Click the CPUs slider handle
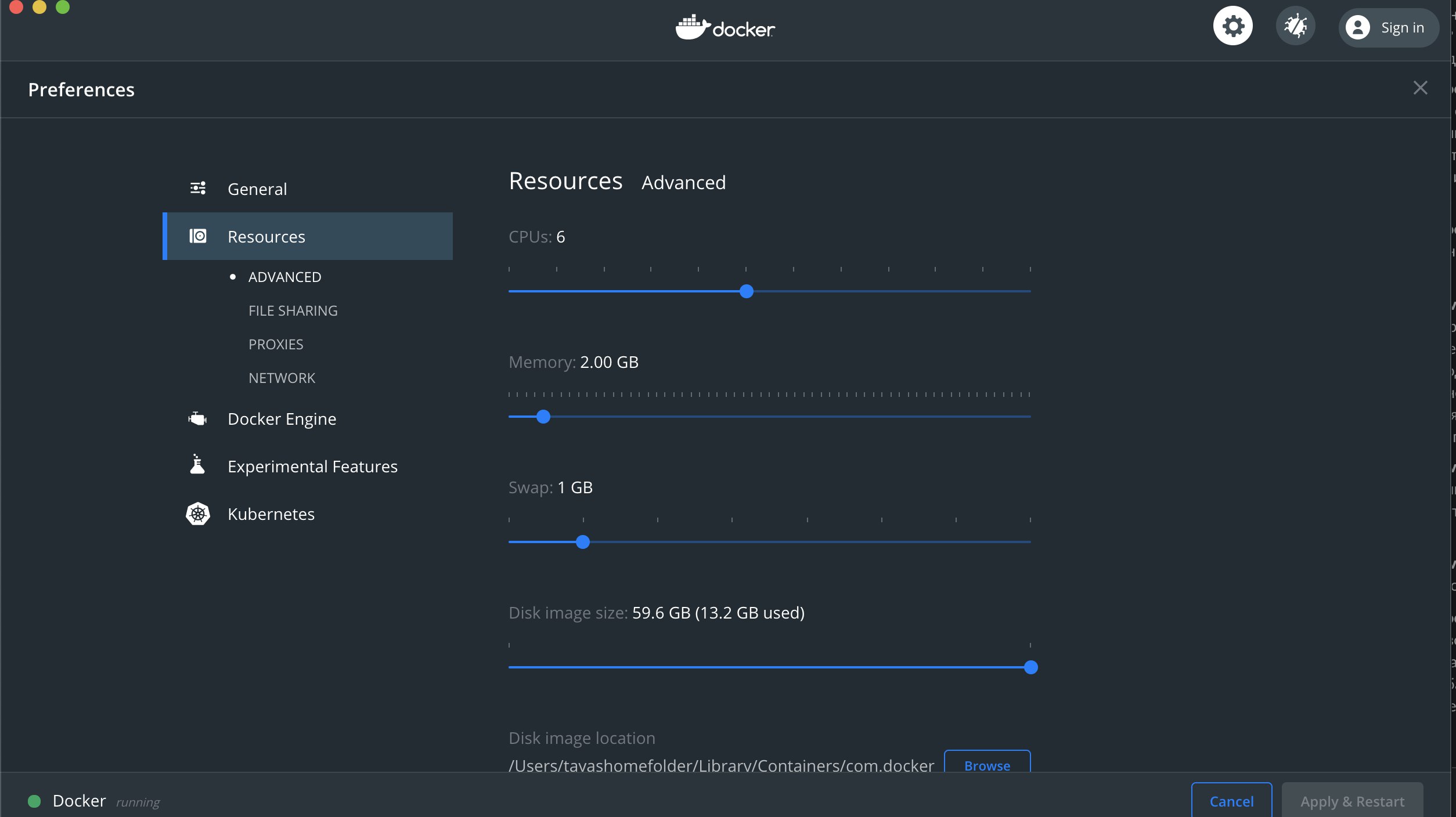This screenshot has height=817, width=1456. click(747, 291)
